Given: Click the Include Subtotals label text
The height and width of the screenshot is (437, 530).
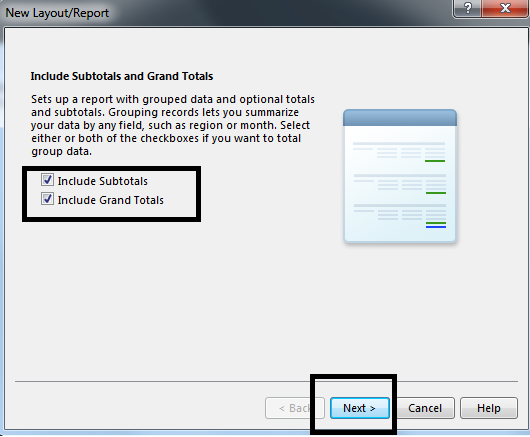Looking at the screenshot, I should pyautogui.click(x=102, y=181).
